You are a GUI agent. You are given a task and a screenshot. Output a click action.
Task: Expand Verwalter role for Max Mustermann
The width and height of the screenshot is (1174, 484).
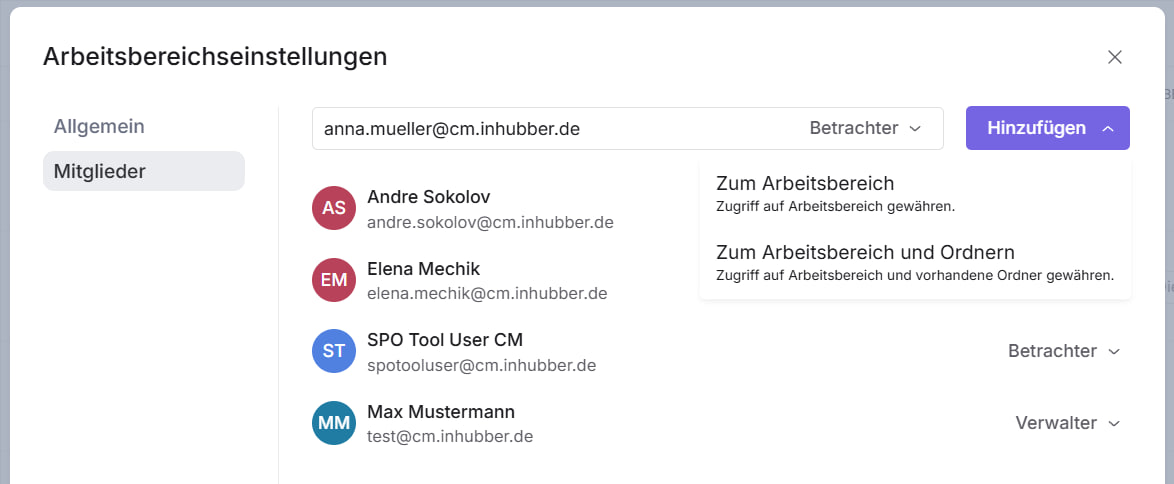(x=1068, y=423)
